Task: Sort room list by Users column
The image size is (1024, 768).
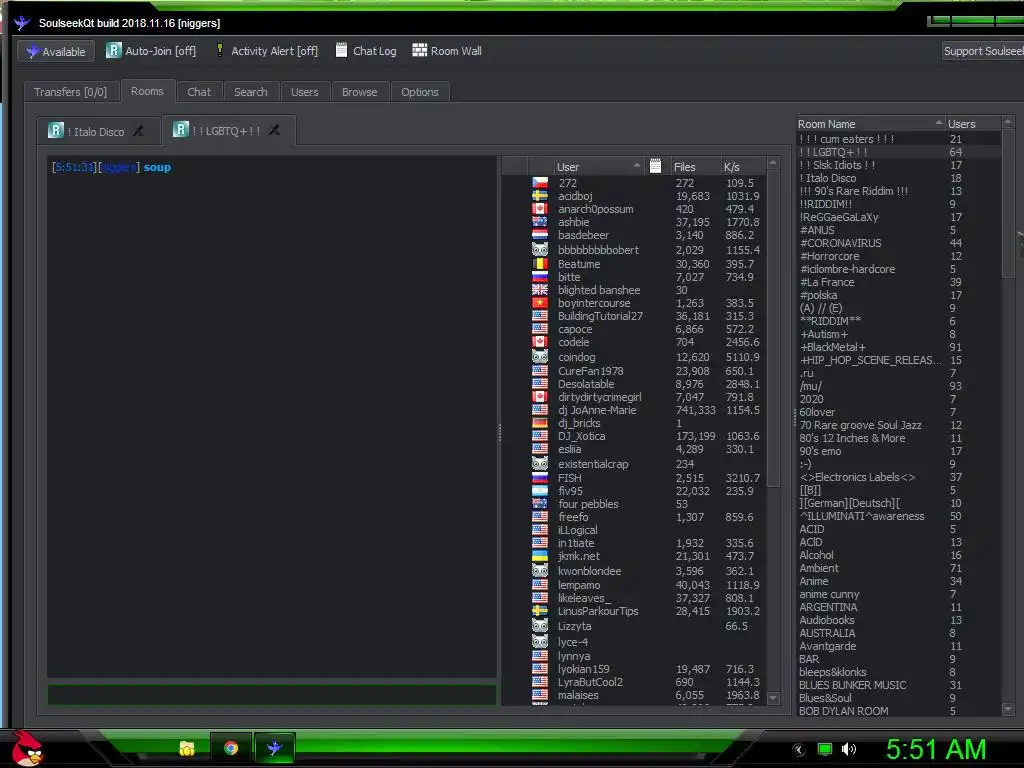Action: [972, 123]
